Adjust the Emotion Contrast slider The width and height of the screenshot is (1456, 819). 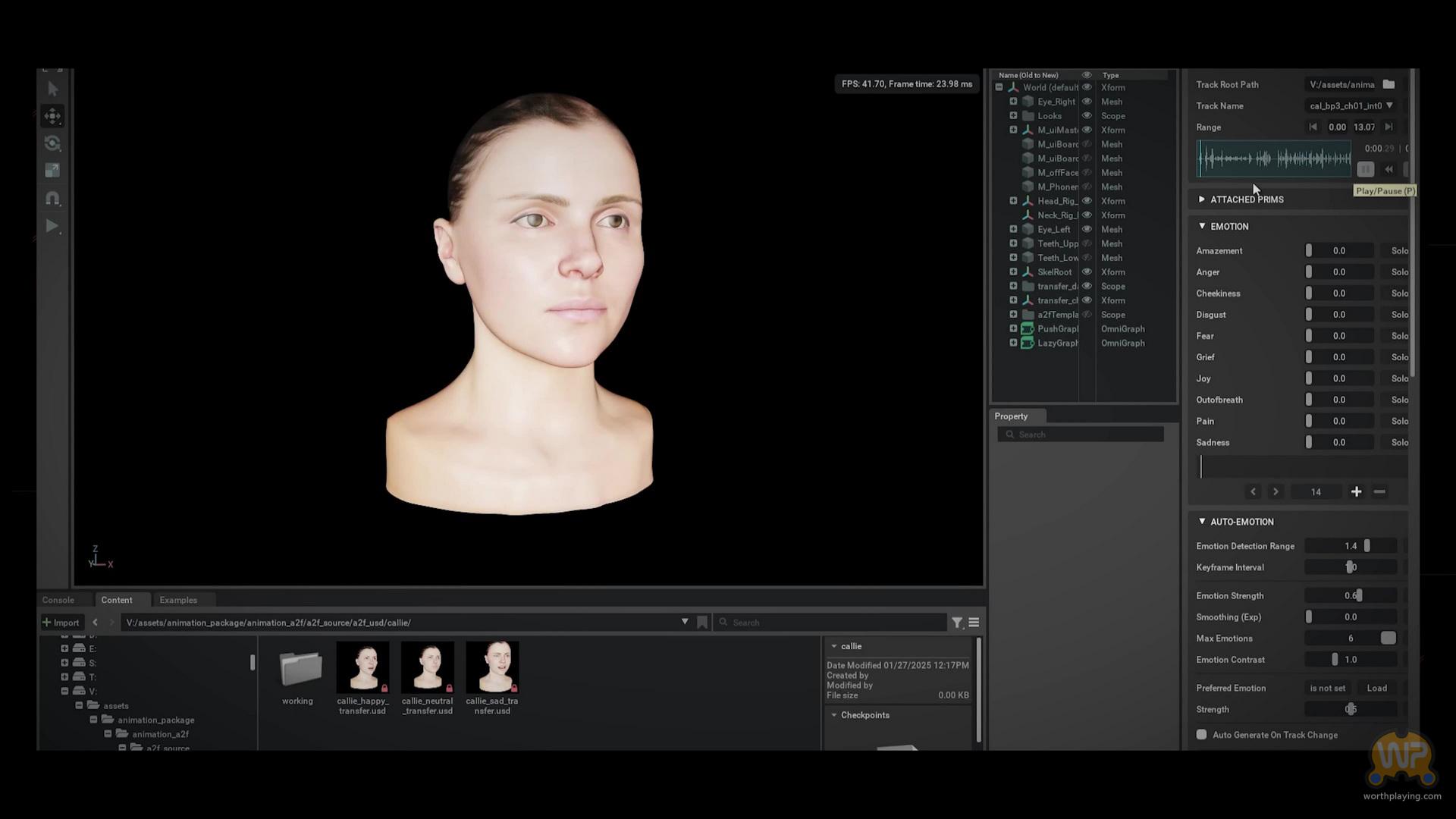coord(1335,660)
